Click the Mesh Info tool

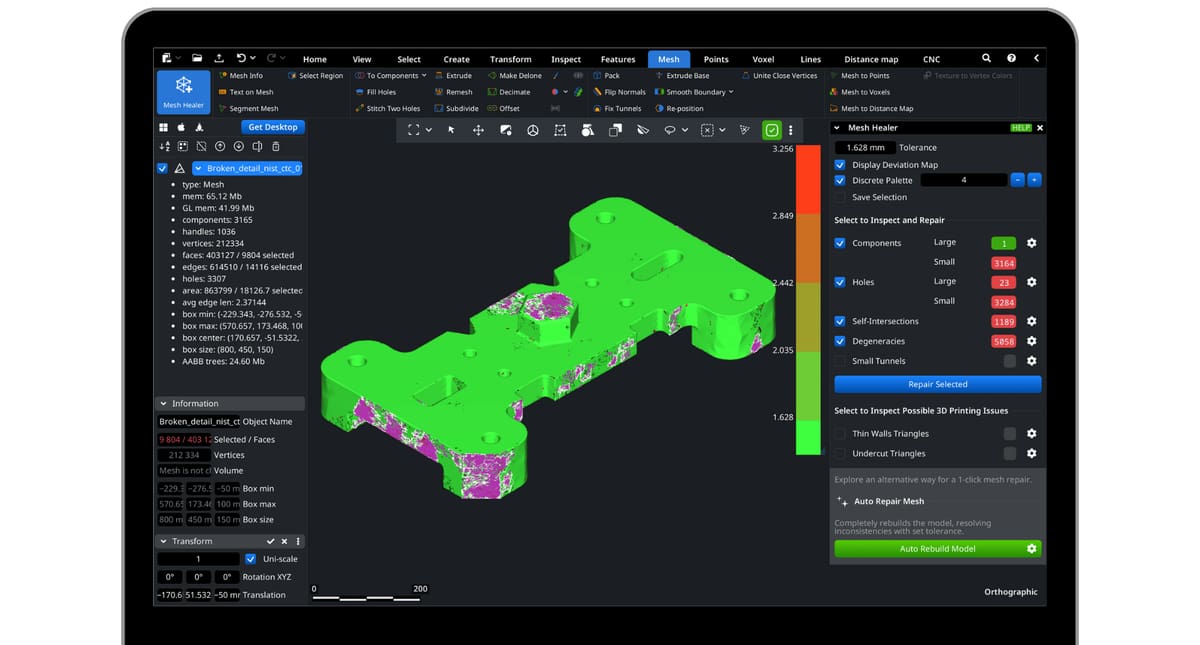click(x=240, y=76)
